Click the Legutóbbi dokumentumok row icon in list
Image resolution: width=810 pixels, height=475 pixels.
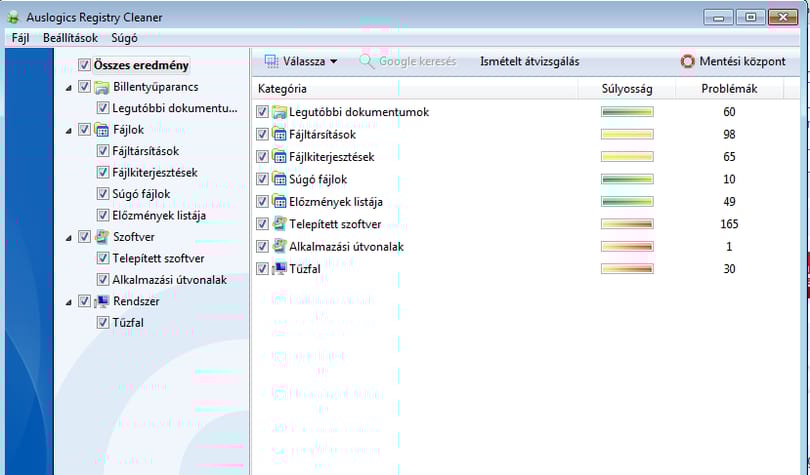279,112
